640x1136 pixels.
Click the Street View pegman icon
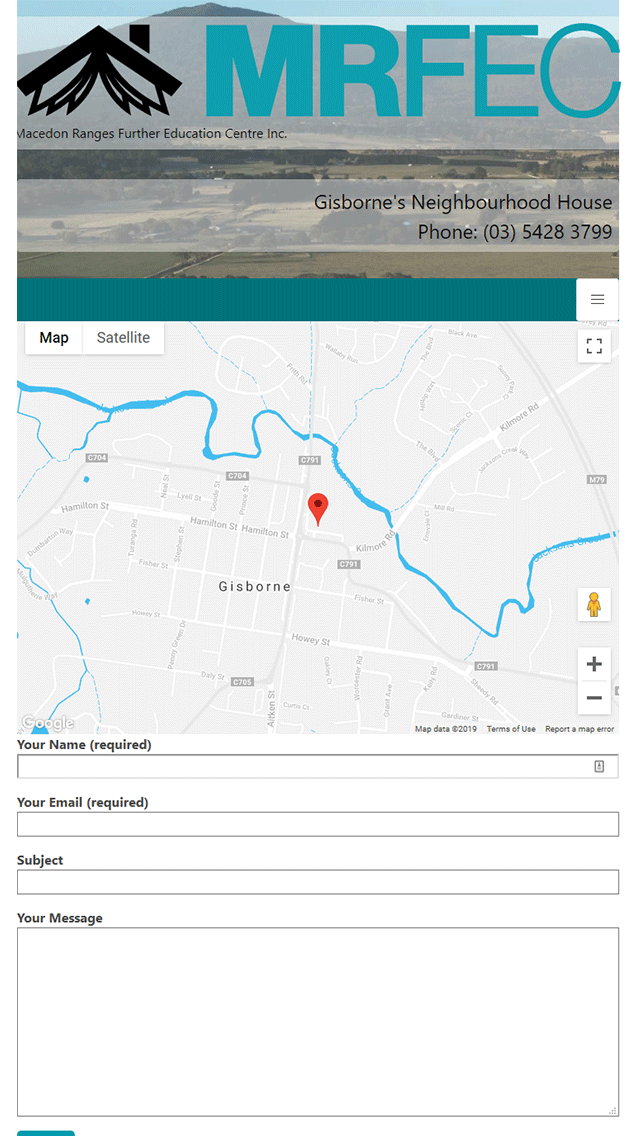(x=594, y=605)
